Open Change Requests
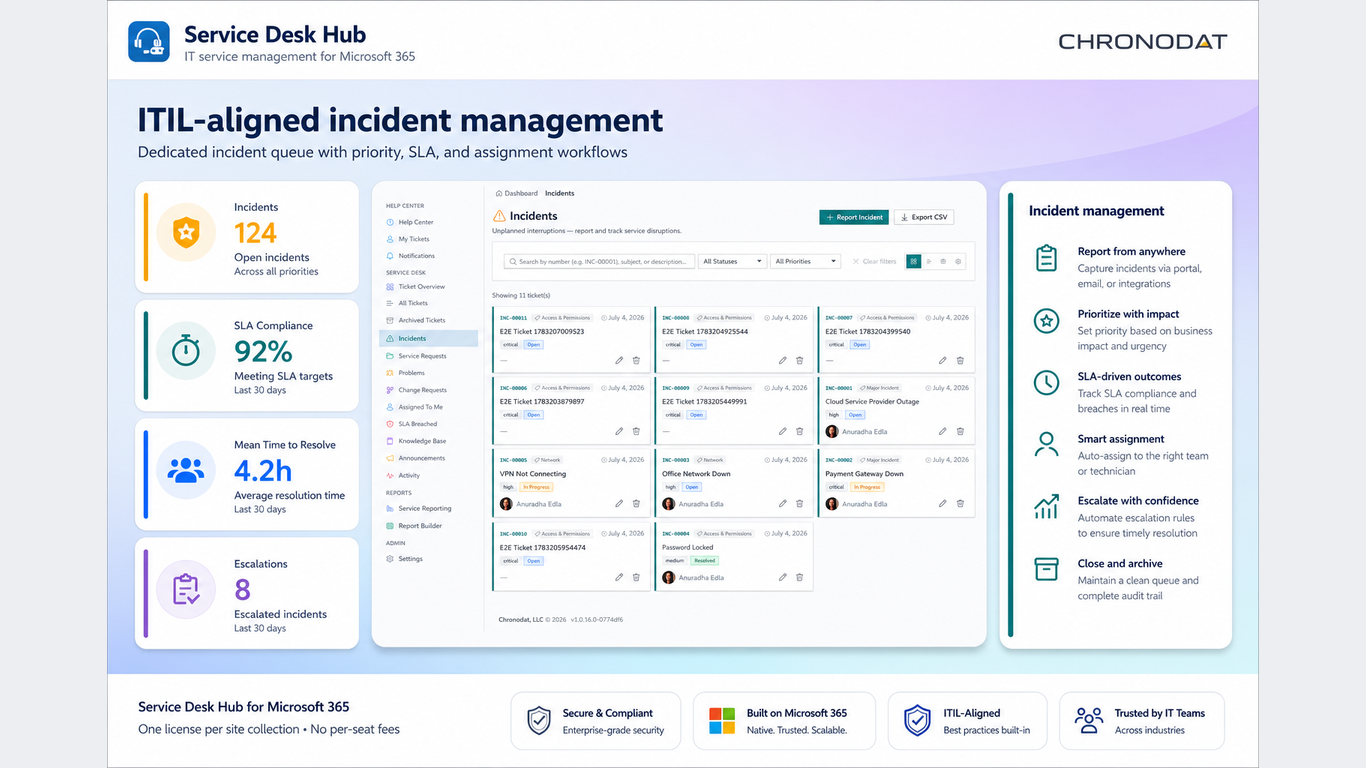This screenshot has width=1366, height=768. [x=416, y=390]
